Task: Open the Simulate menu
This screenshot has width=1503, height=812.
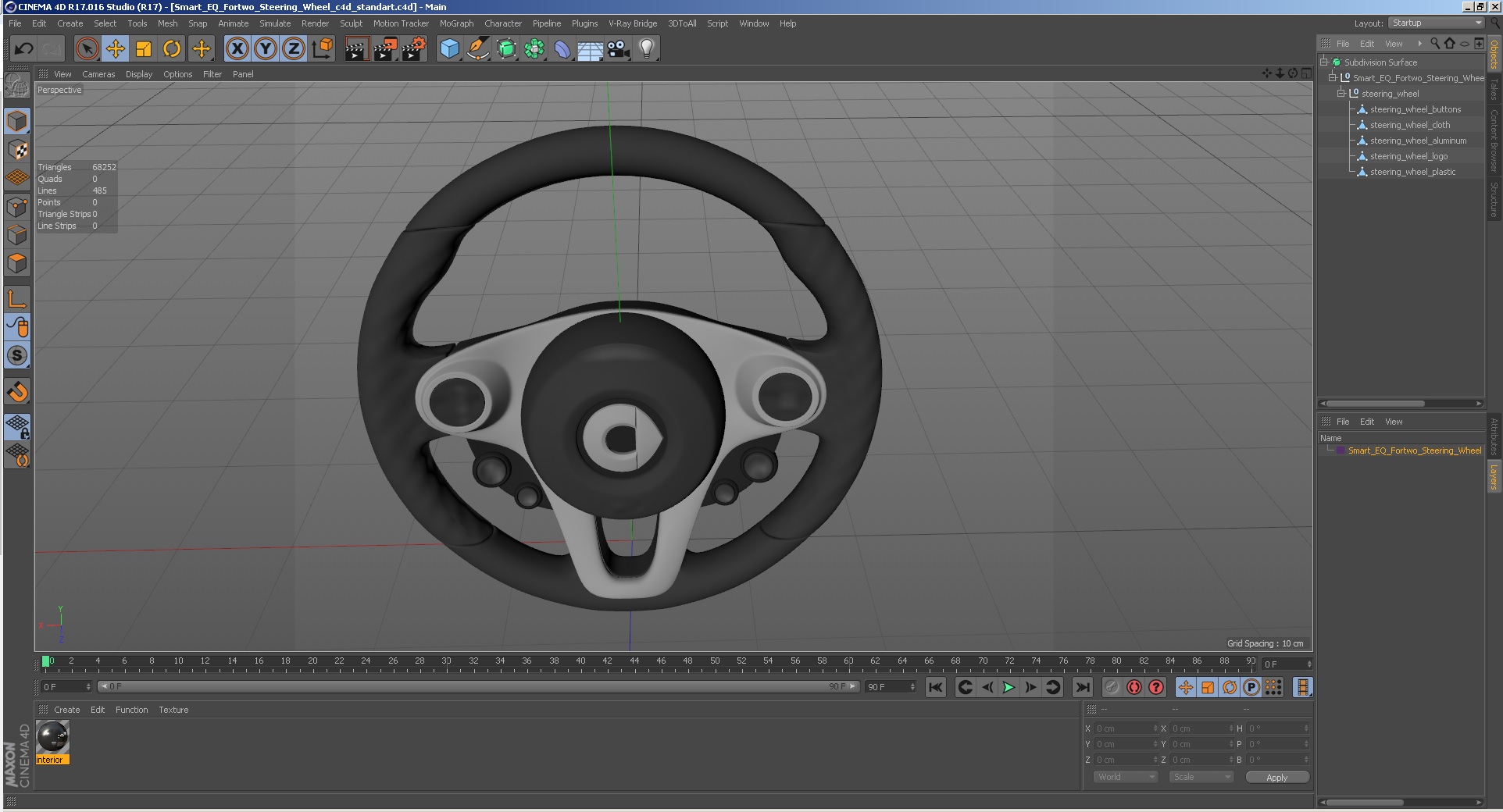Action: coord(275,23)
